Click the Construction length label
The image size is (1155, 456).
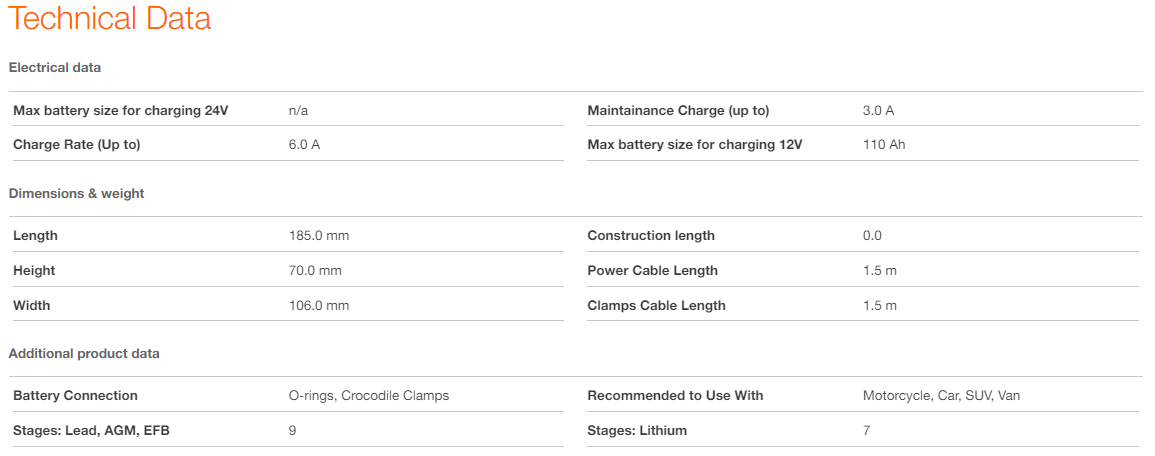click(x=651, y=236)
